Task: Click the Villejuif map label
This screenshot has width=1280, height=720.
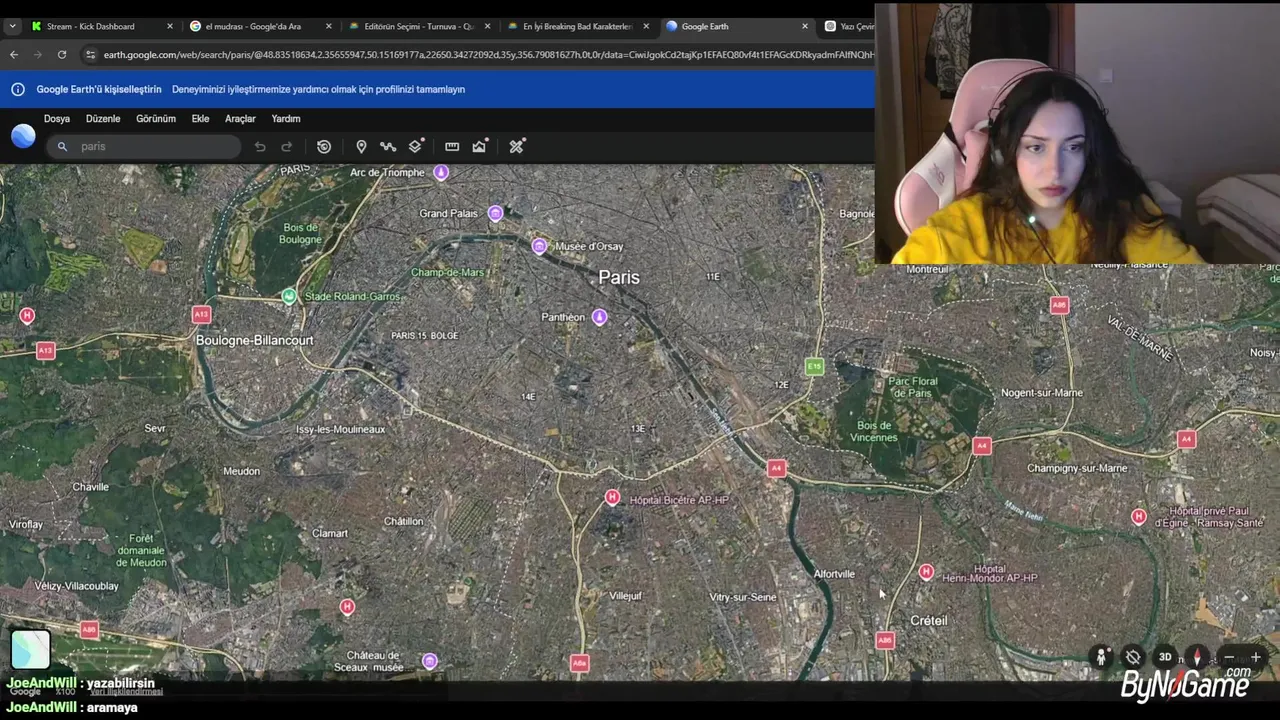Action: 626,596
